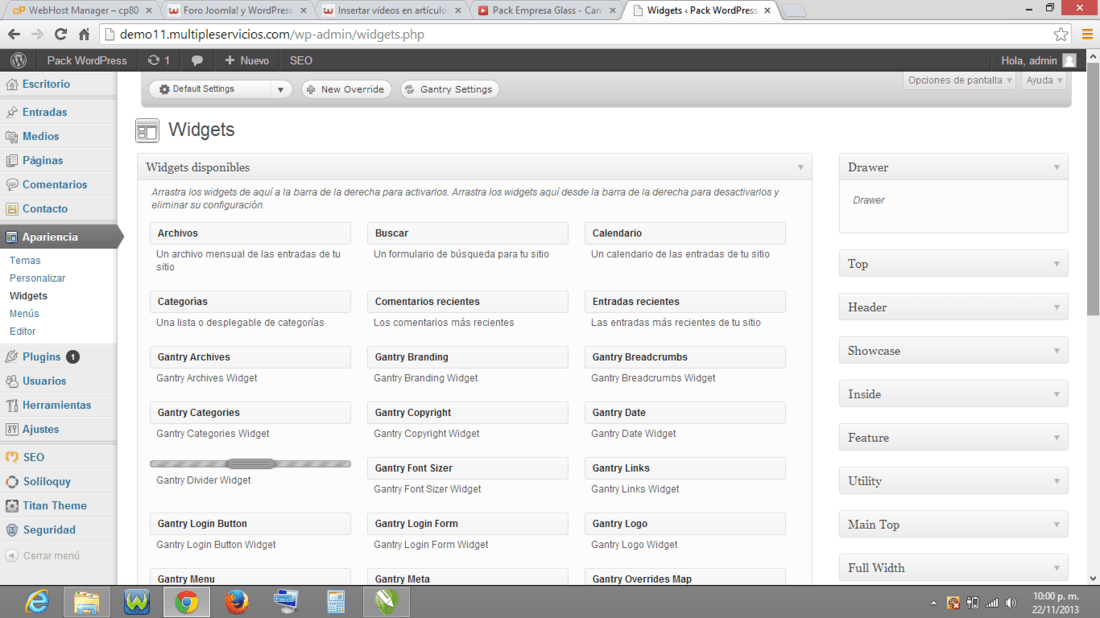
Task: Reload the page with refresh icon
Action: (60, 34)
